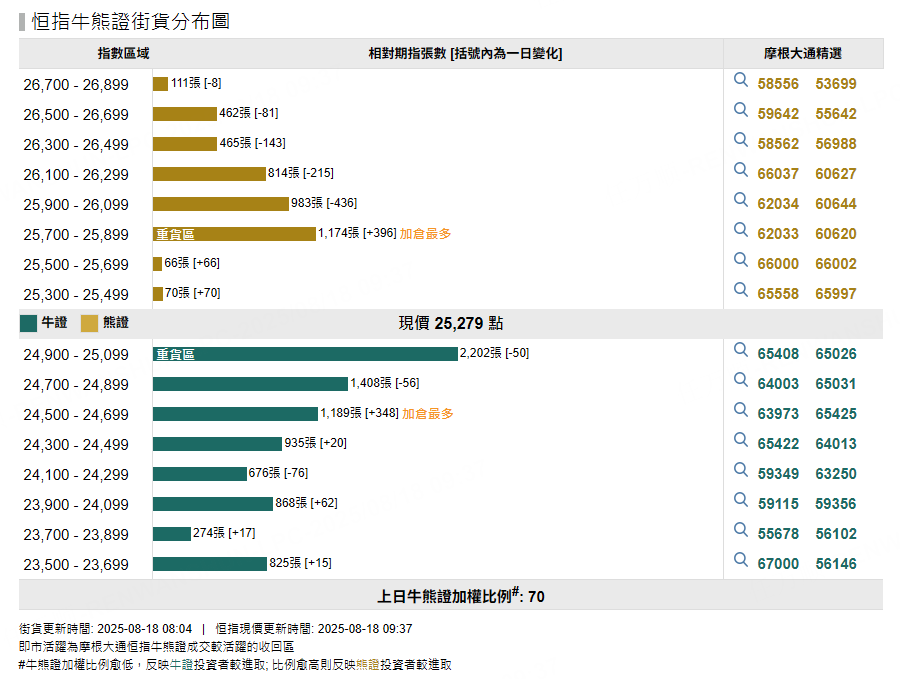Open bull warrant code 56102
This screenshot has width=900, height=679.
(836, 533)
